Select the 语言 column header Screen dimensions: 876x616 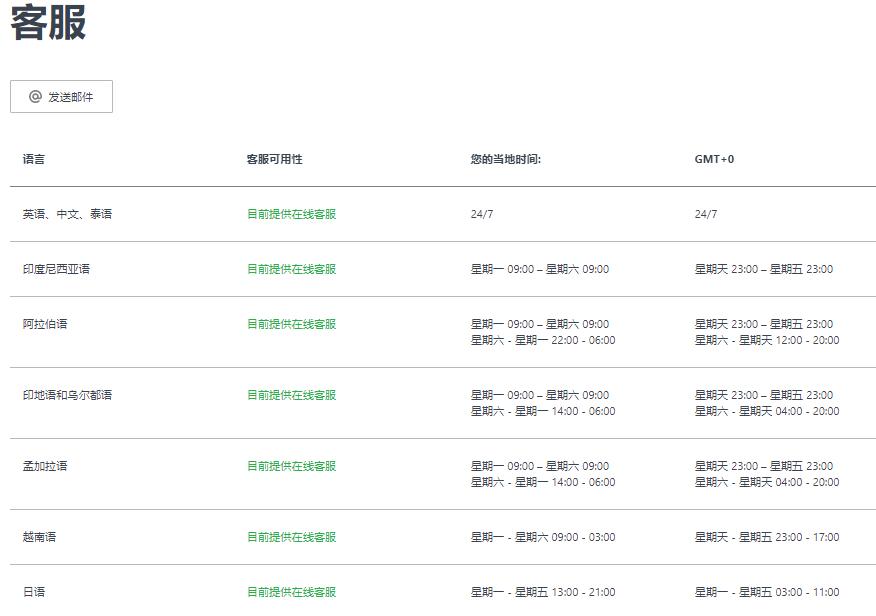pos(34,159)
